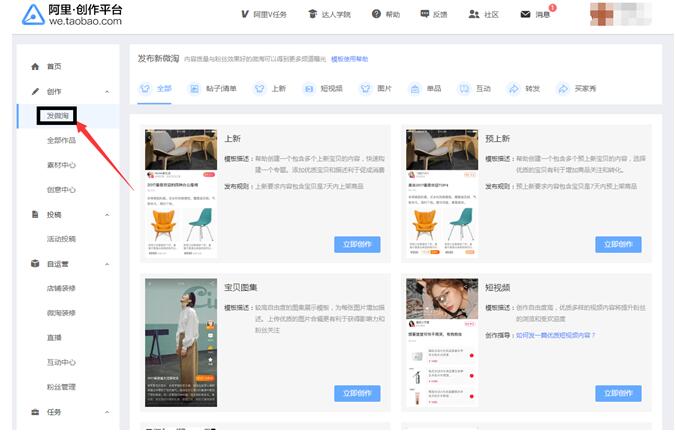Expand the 任务 sidebar group
This screenshot has height=433, width=676.
[x=106, y=411]
